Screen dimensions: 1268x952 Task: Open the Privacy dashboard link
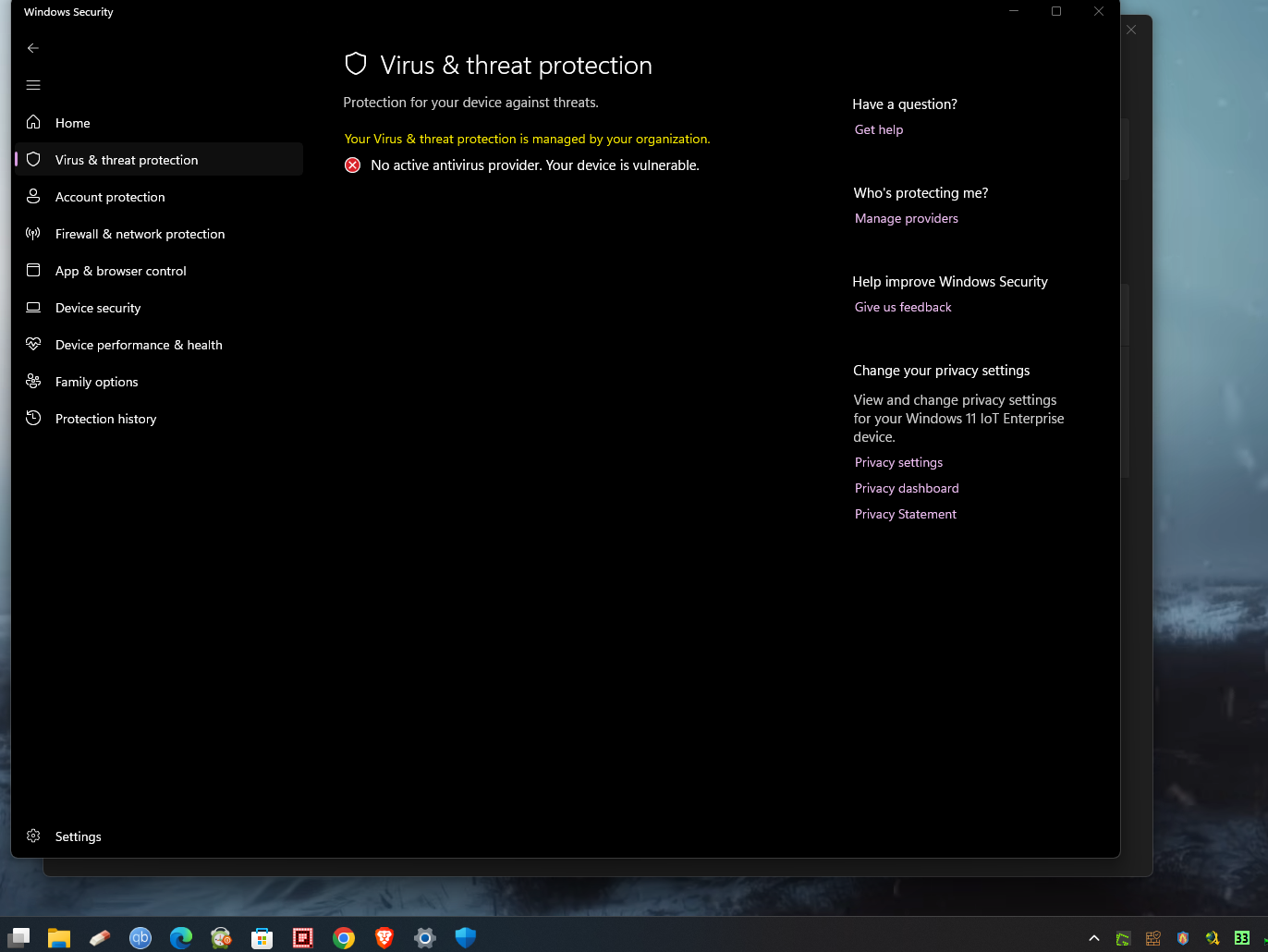pos(907,488)
